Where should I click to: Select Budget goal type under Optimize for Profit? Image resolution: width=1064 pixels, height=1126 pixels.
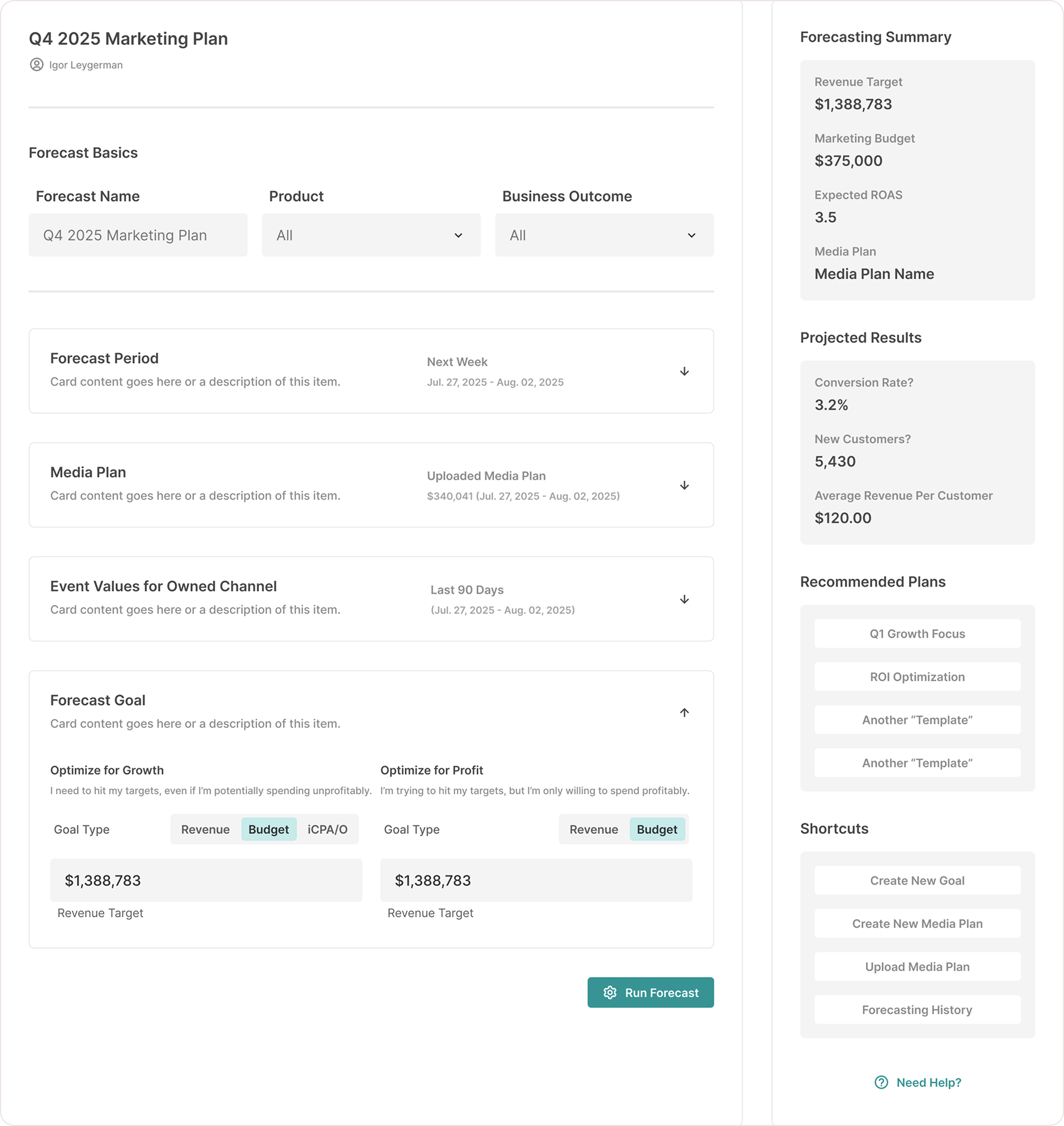coord(657,829)
